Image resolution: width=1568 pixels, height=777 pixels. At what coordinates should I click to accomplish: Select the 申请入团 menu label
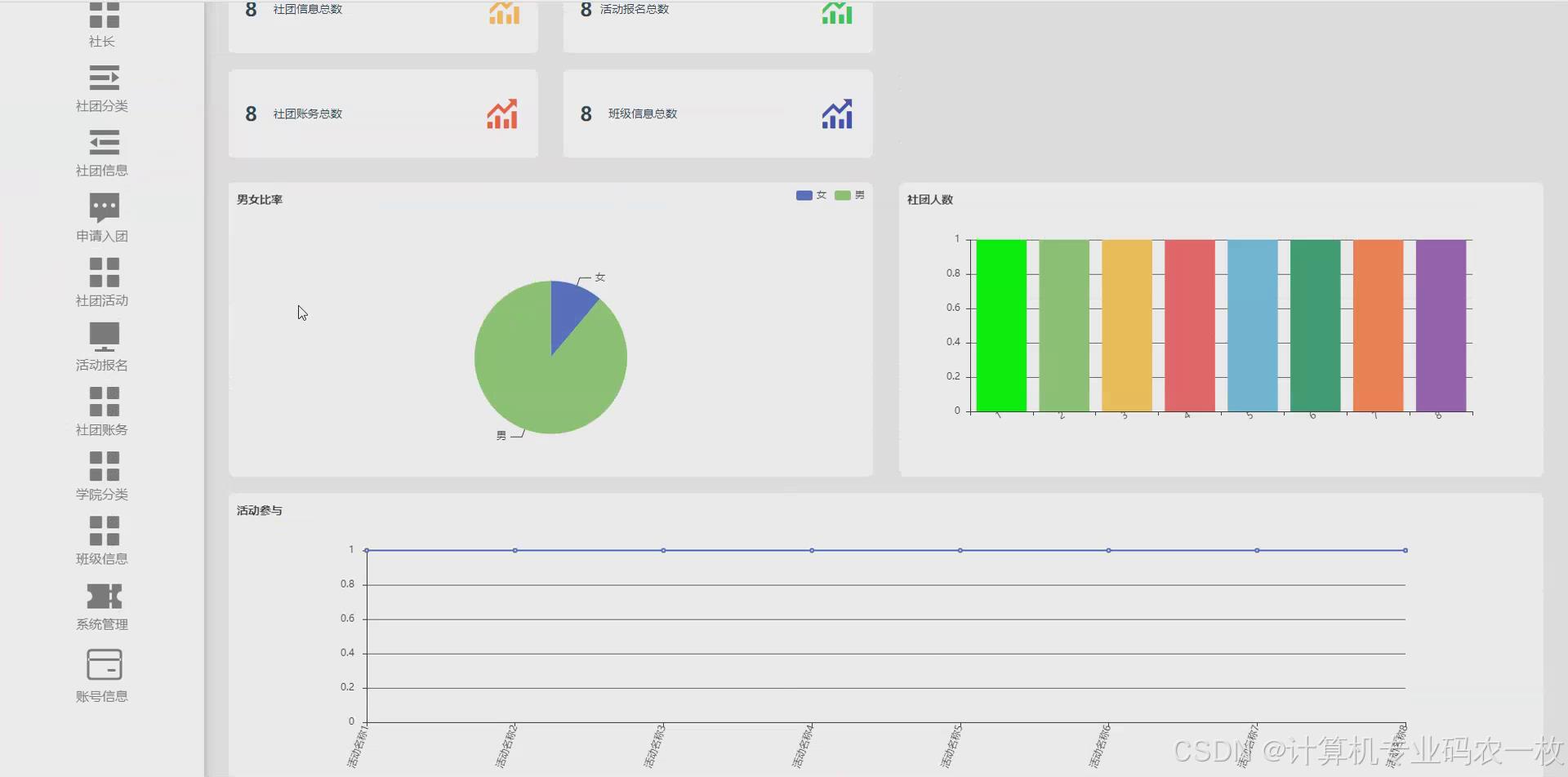(x=102, y=236)
